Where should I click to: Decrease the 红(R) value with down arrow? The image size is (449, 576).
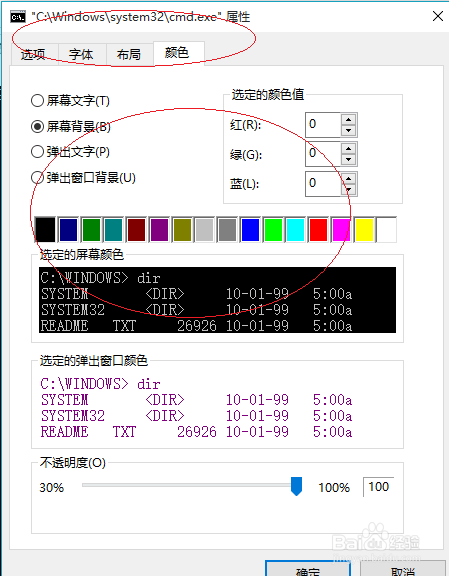coord(348,130)
